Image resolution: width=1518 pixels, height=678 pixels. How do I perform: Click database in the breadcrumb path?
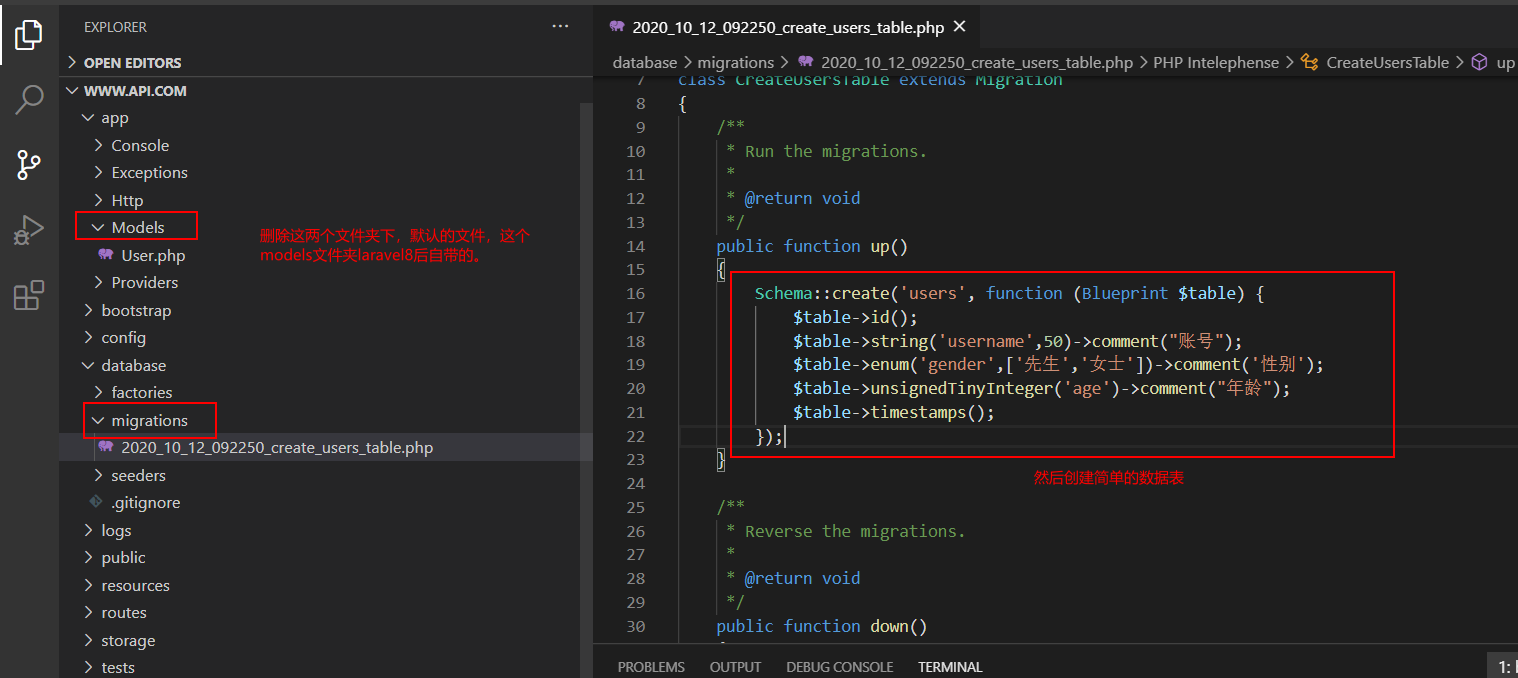[x=645, y=62]
